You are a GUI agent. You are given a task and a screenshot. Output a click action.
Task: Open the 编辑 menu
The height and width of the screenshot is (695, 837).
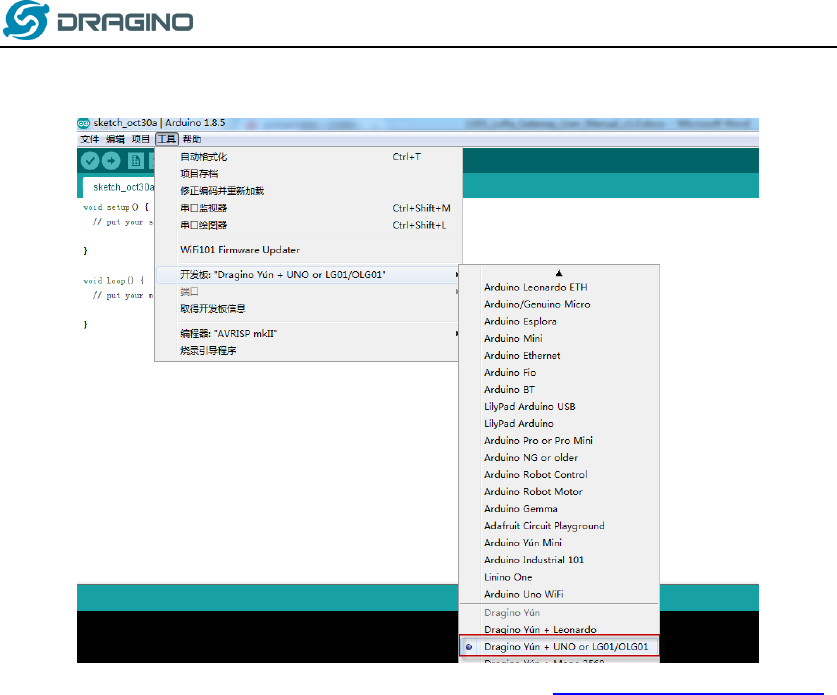point(115,139)
